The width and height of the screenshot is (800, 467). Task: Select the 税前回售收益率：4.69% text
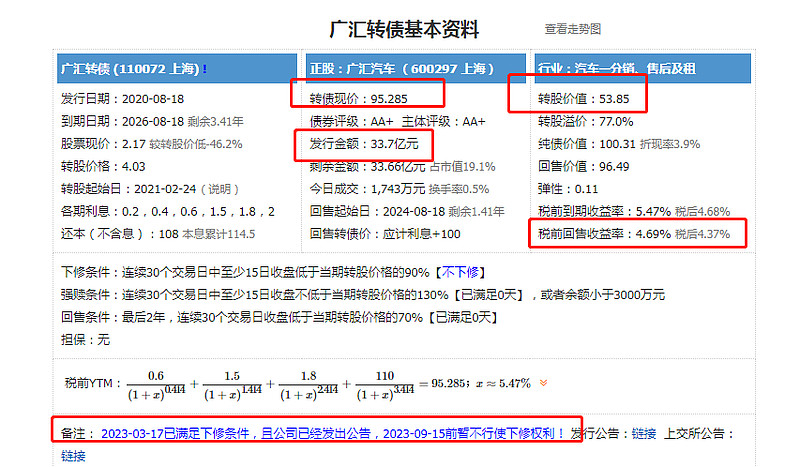pyautogui.click(x=605, y=234)
